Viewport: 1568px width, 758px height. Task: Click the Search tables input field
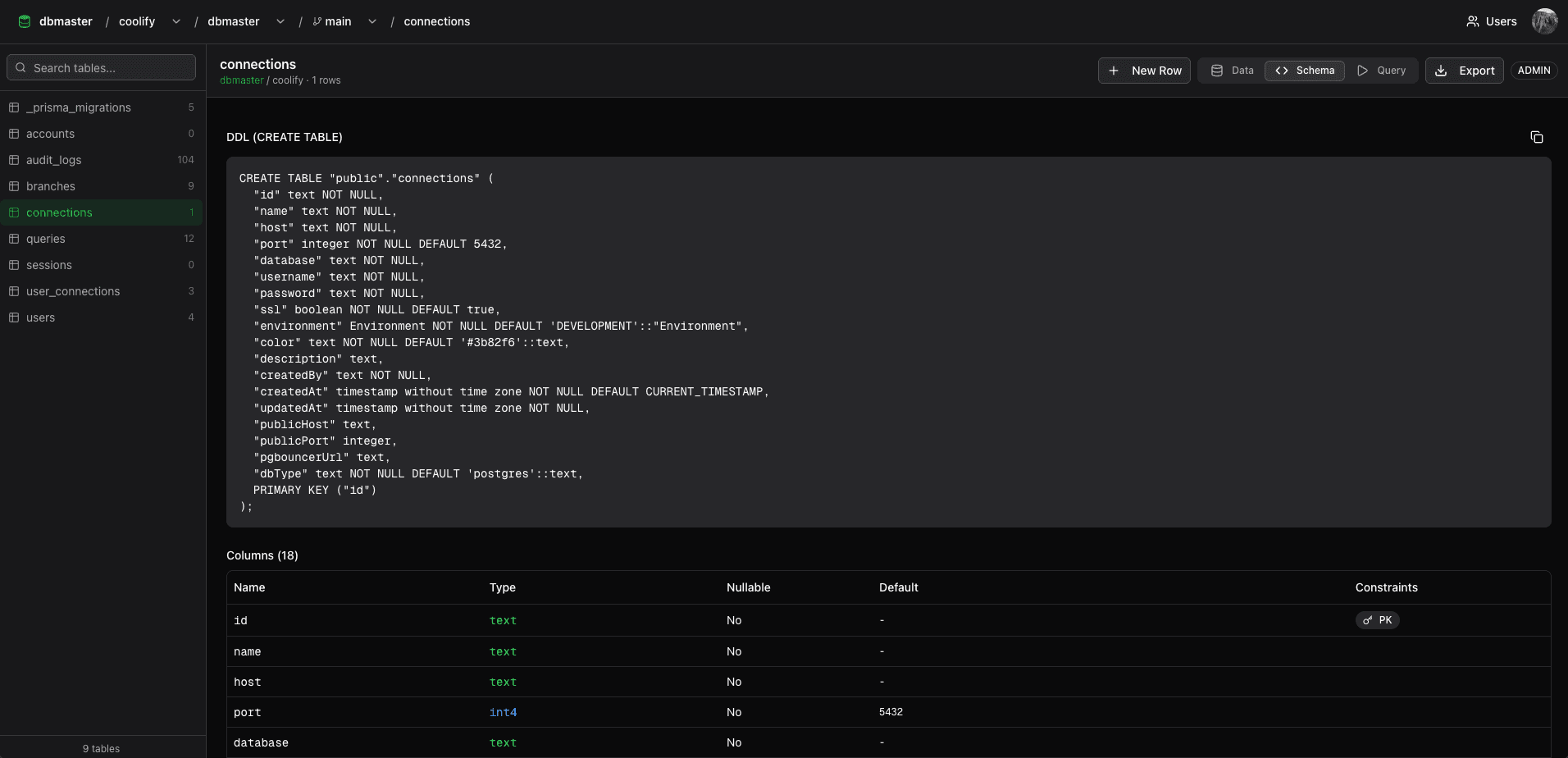(x=101, y=67)
